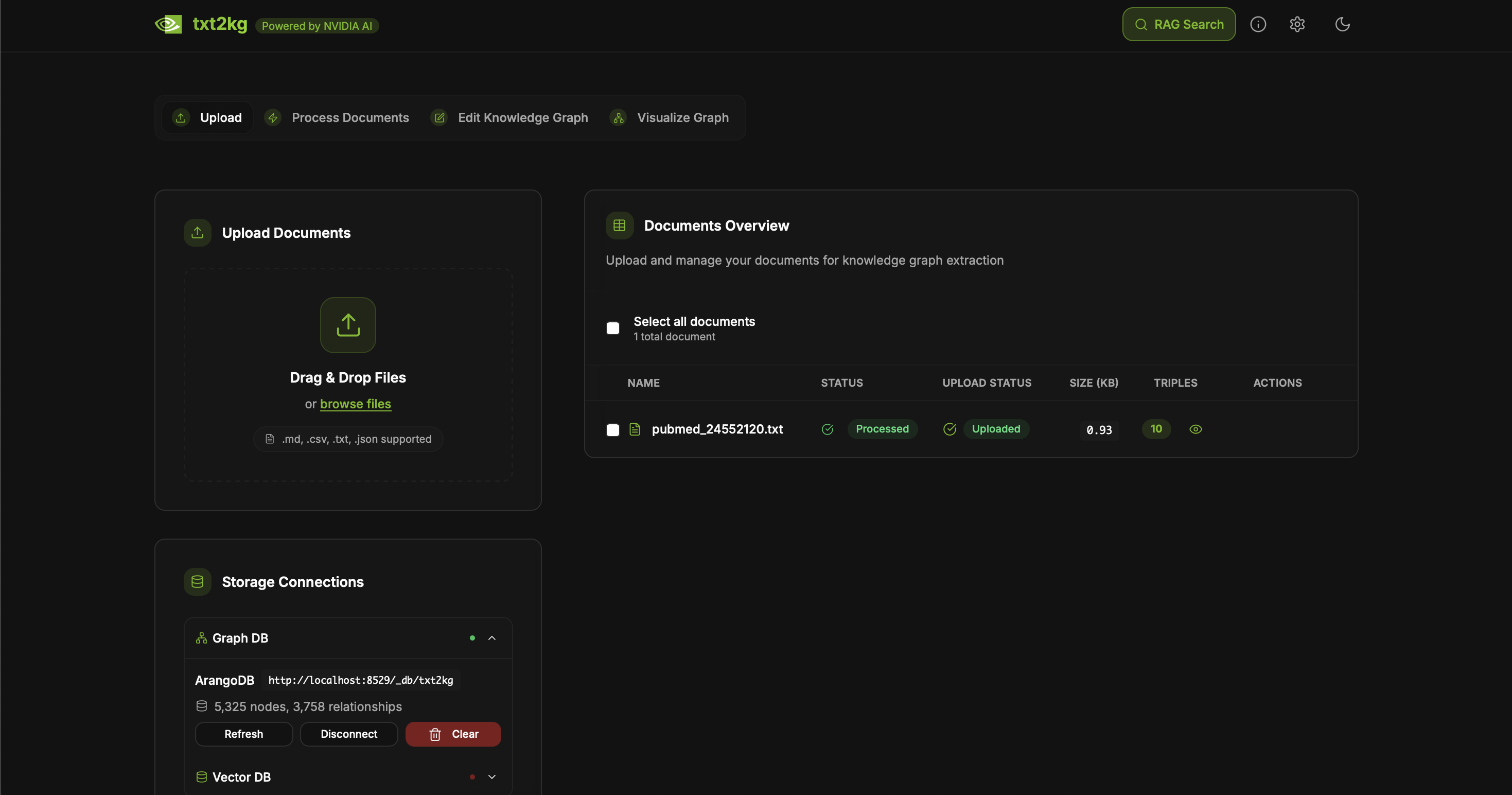Enable the Select all documents checkbox
Screen dimensions: 1512x795
[x=612, y=327]
